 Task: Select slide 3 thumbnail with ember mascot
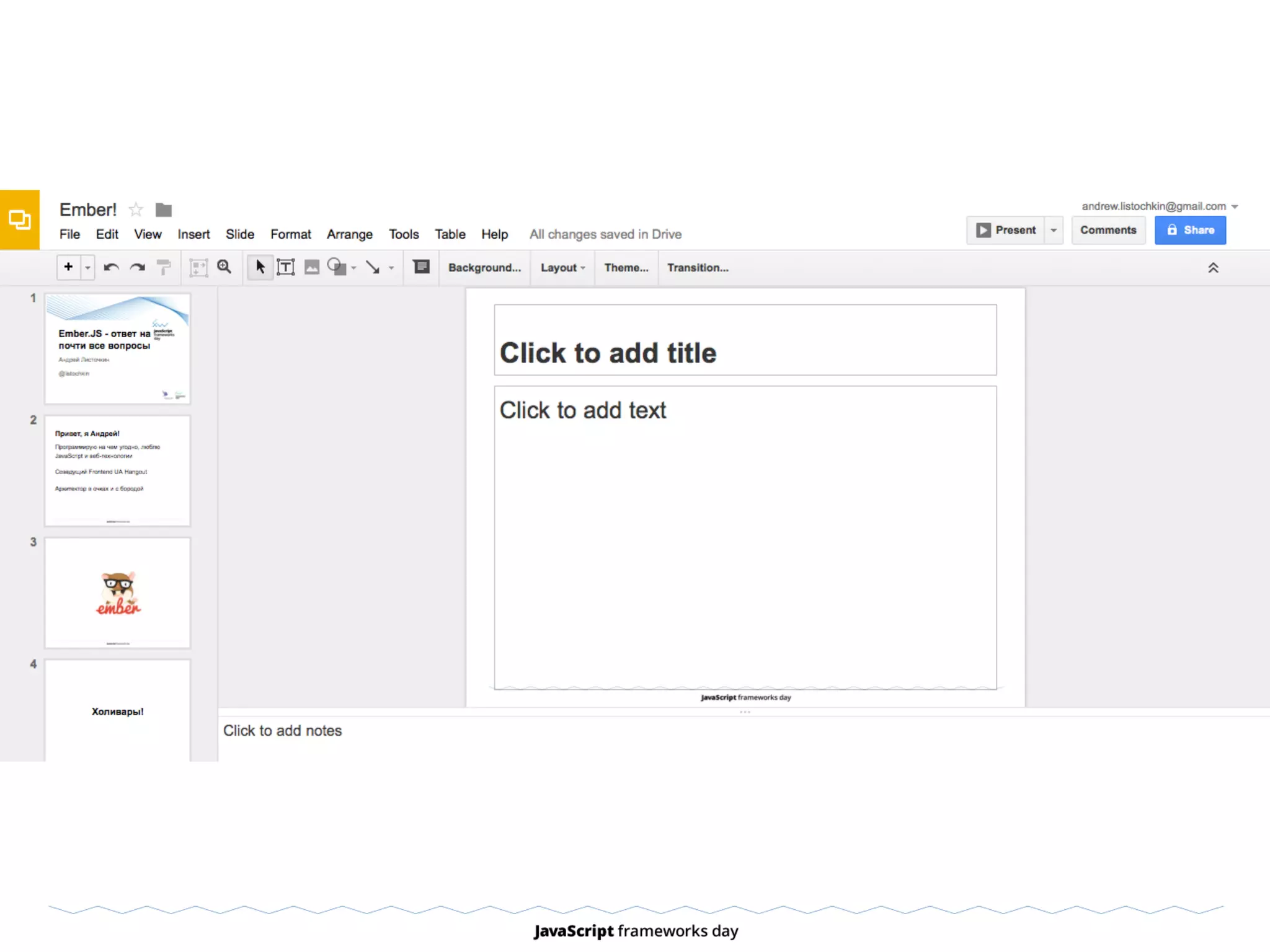point(118,593)
